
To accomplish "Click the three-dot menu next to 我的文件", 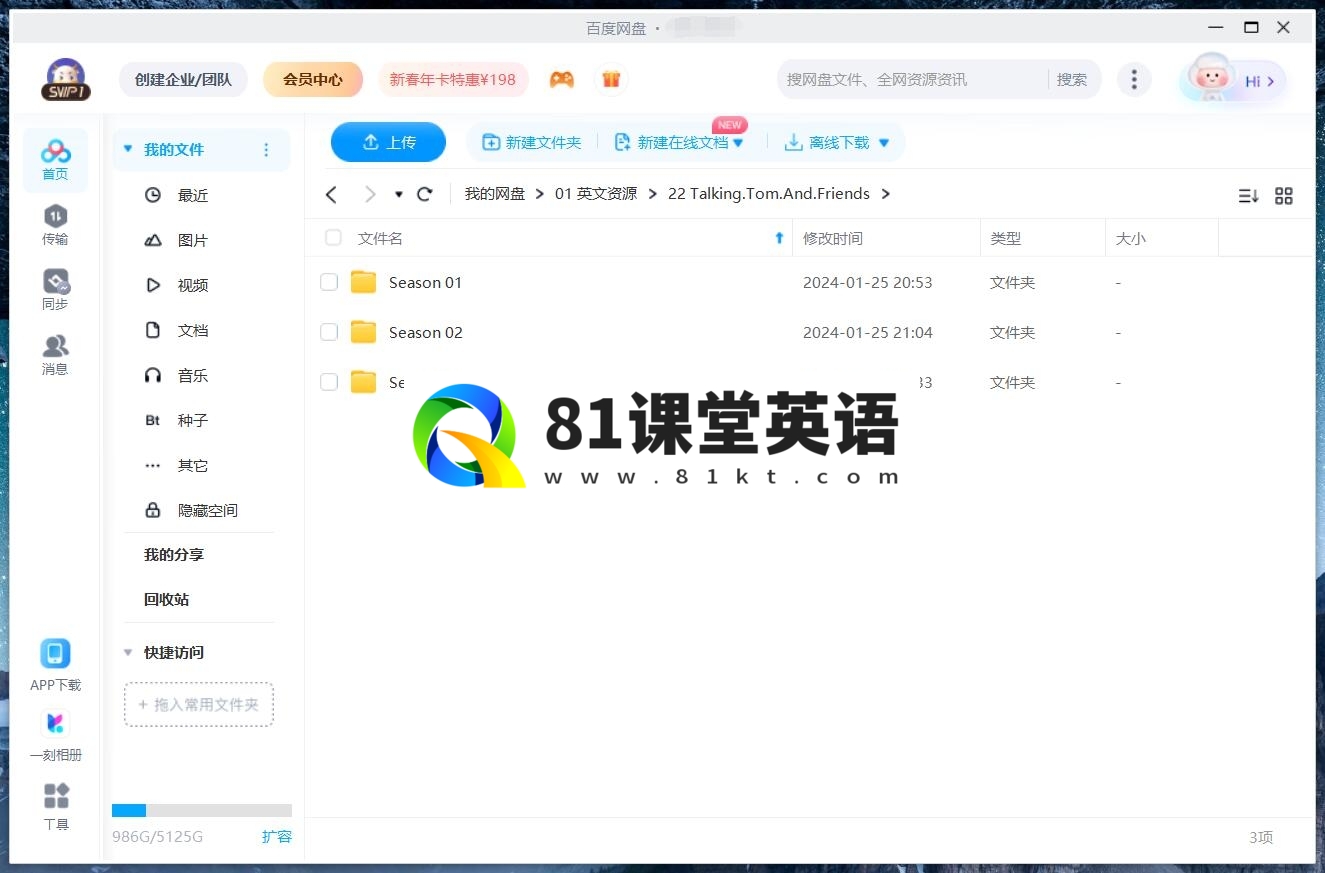I will point(266,150).
